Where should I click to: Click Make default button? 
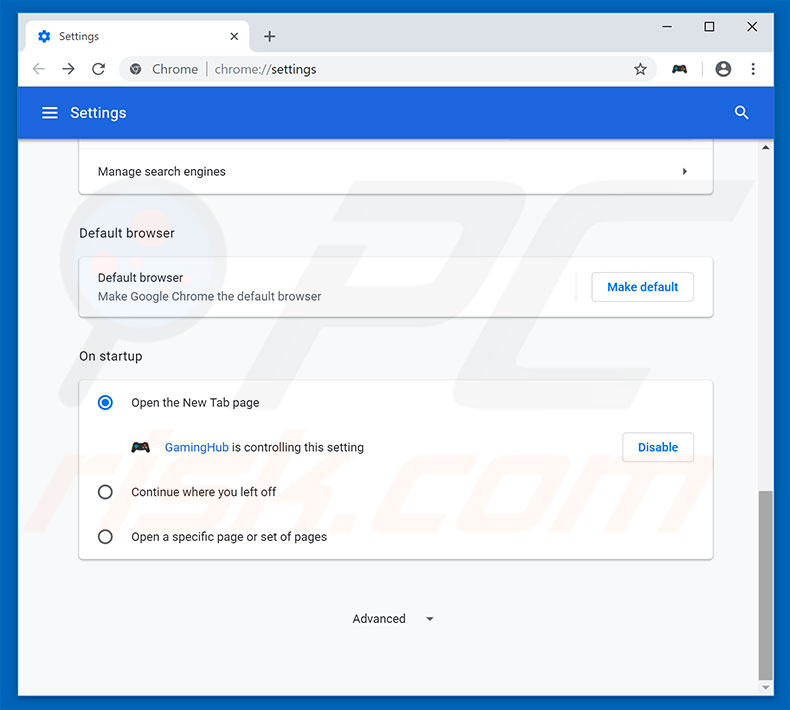pos(642,287)
